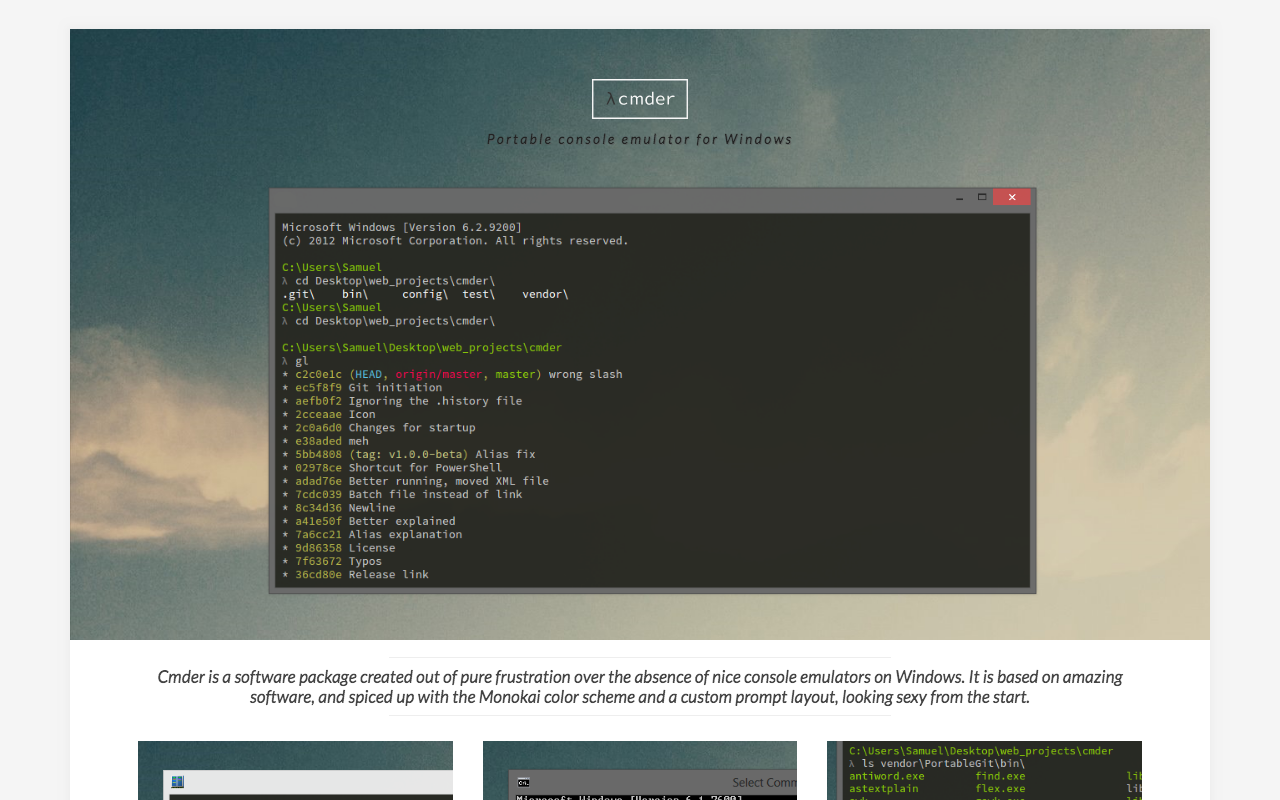Click '7cdc039 Batch file instead of link'
1280x800 pixels.
pos(402,494)
